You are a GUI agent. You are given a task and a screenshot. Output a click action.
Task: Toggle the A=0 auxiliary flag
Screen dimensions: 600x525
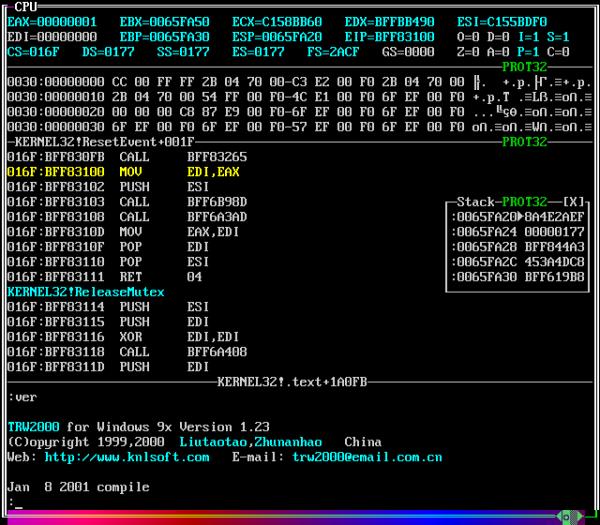pos(498,52)
